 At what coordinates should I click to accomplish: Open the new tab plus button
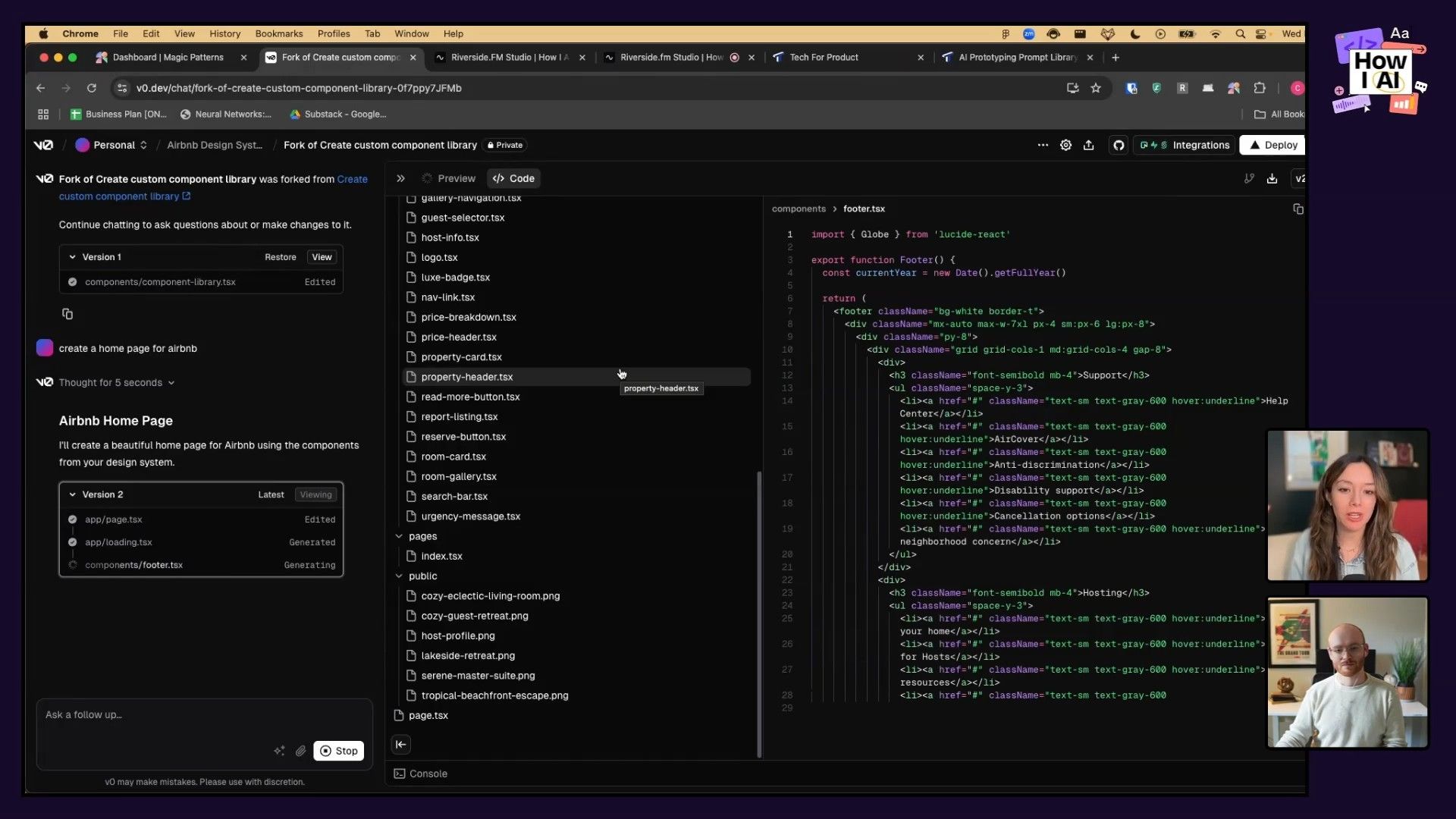click(1115, 58)
